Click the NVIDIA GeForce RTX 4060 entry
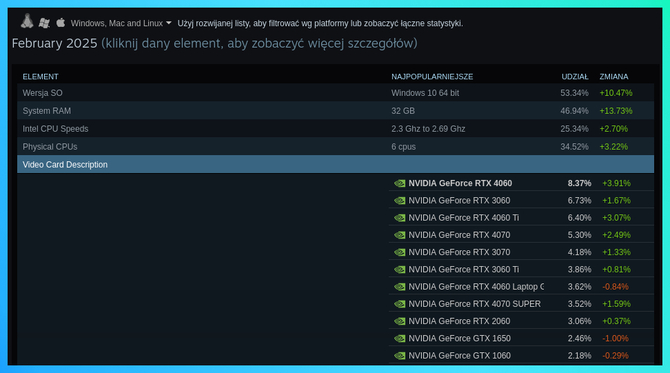Screen dimensions: 670x373 [460, 183]
